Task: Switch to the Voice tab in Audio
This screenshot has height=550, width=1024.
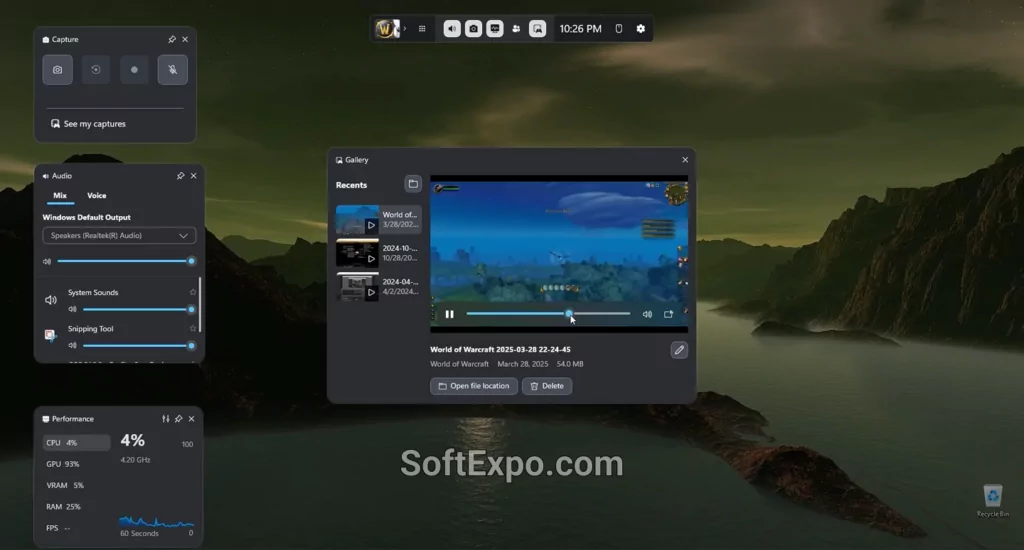Action: 97,195
